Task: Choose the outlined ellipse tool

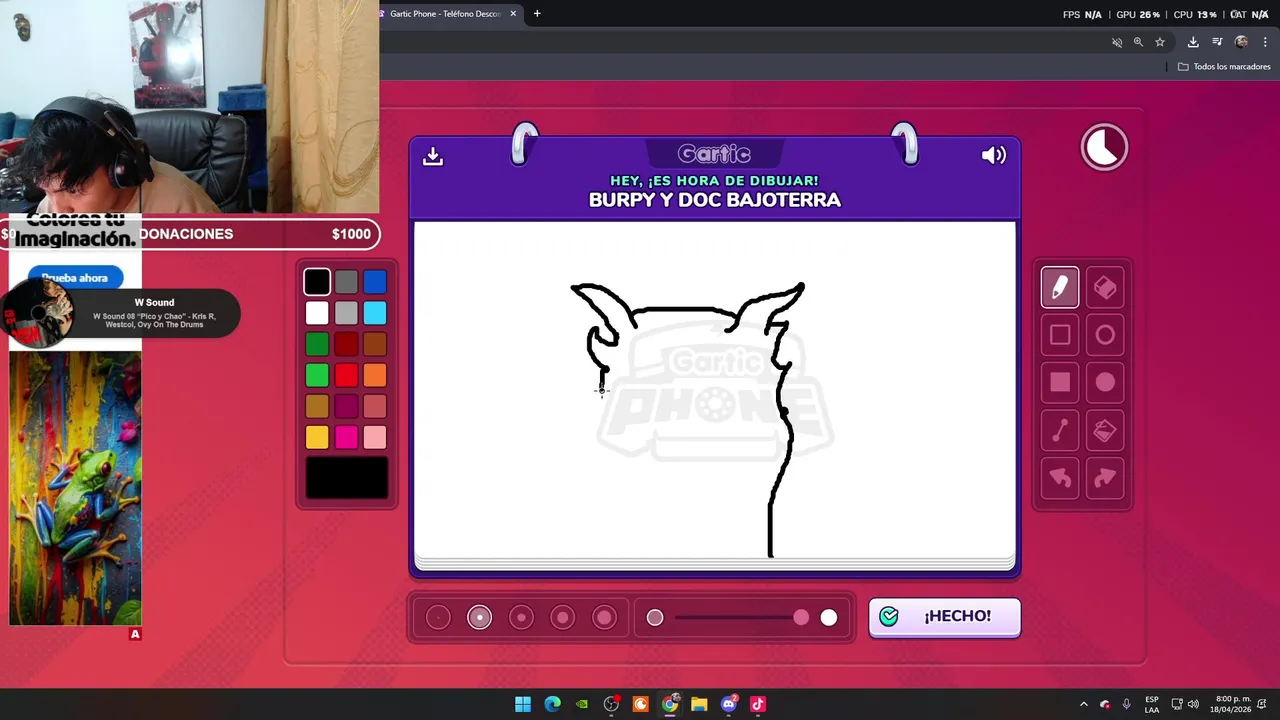Action: point(1105,335)
